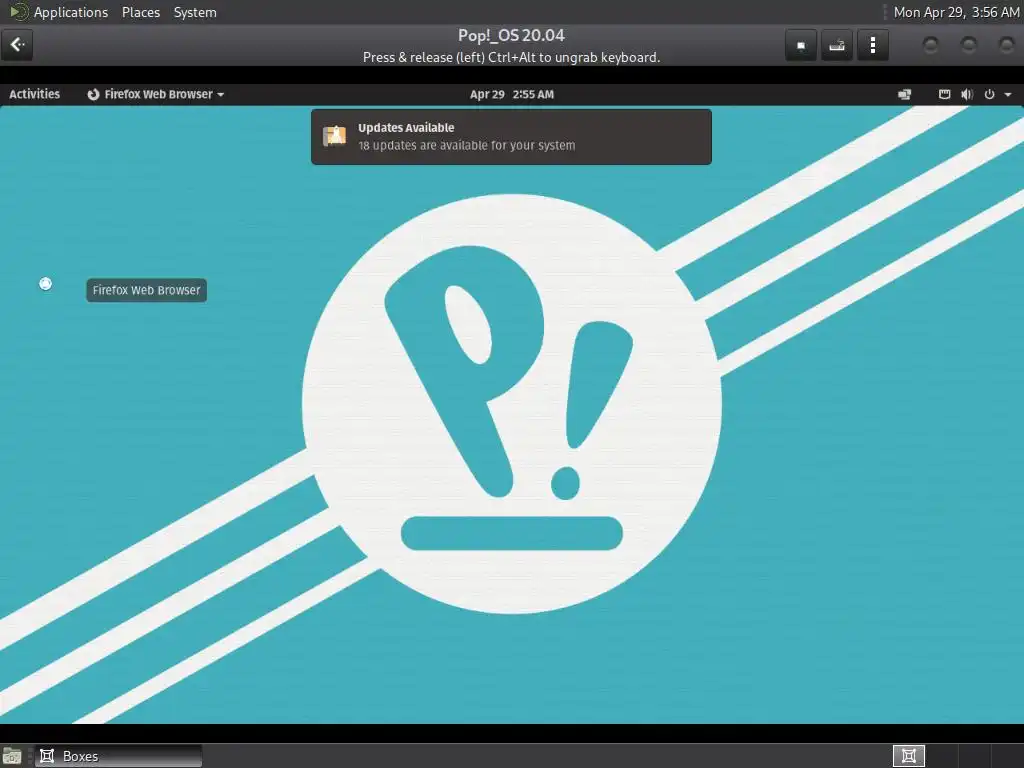Click the updates notification package icon
This screenshot has width=1024, height=768.
tap(335, 136)
